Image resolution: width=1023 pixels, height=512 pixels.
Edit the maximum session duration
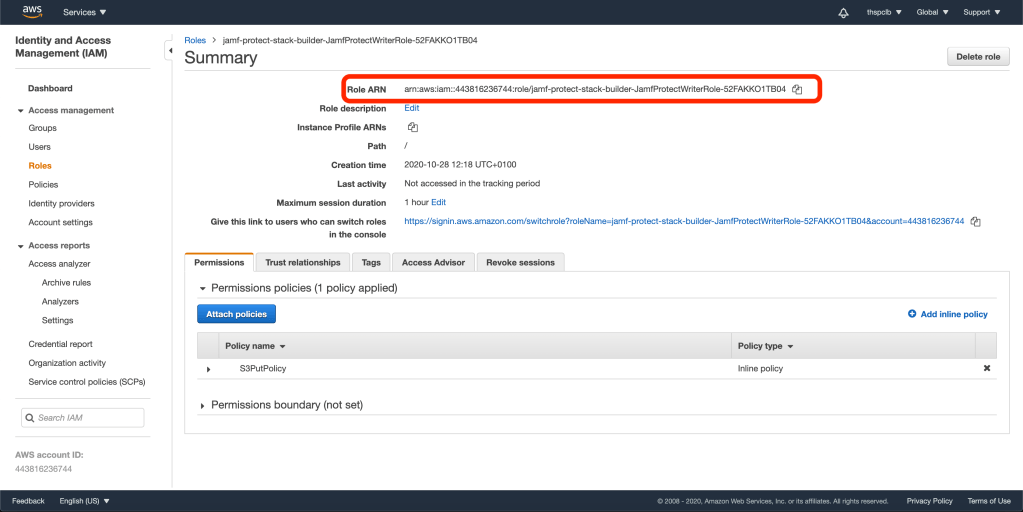tap(438, 202)
